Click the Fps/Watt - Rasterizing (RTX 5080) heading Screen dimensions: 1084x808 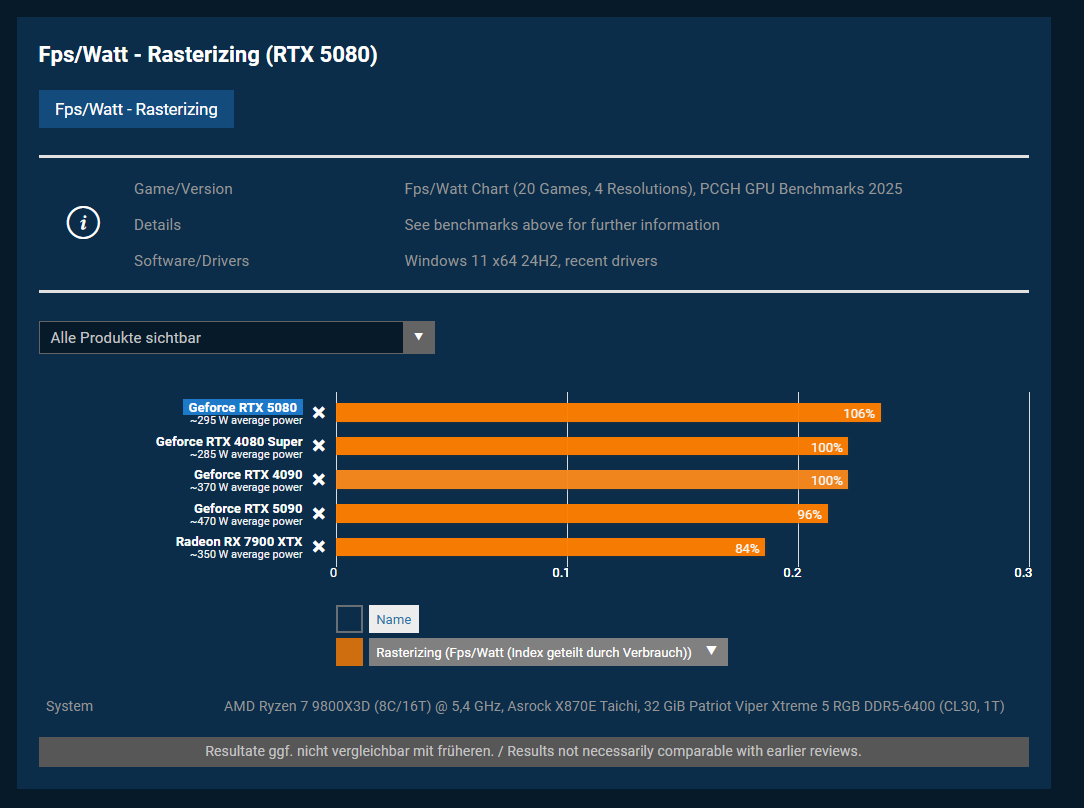tap(208, 55)
